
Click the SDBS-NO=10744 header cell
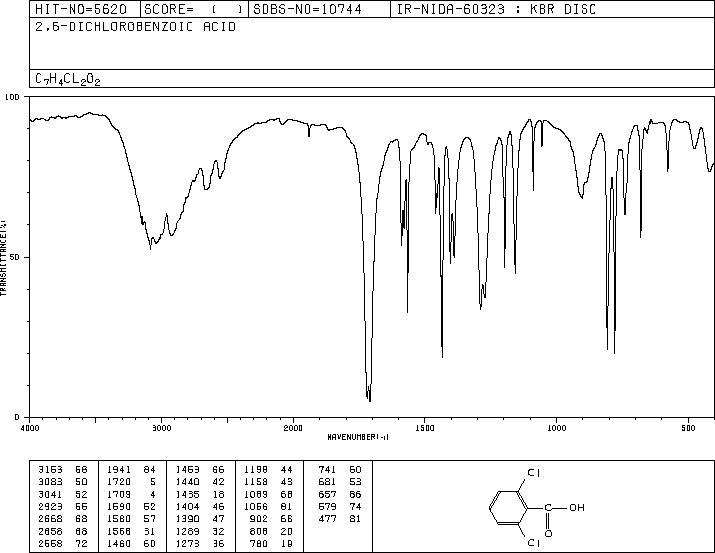click(307, 9)
